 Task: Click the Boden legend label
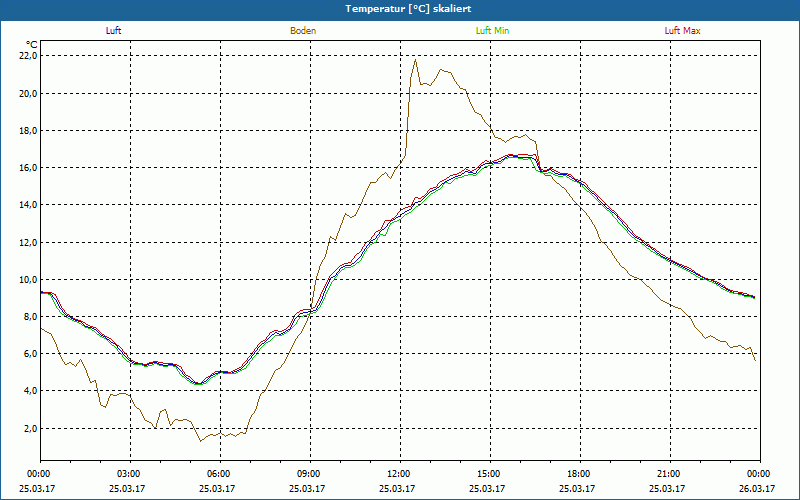tap(303, 31)
